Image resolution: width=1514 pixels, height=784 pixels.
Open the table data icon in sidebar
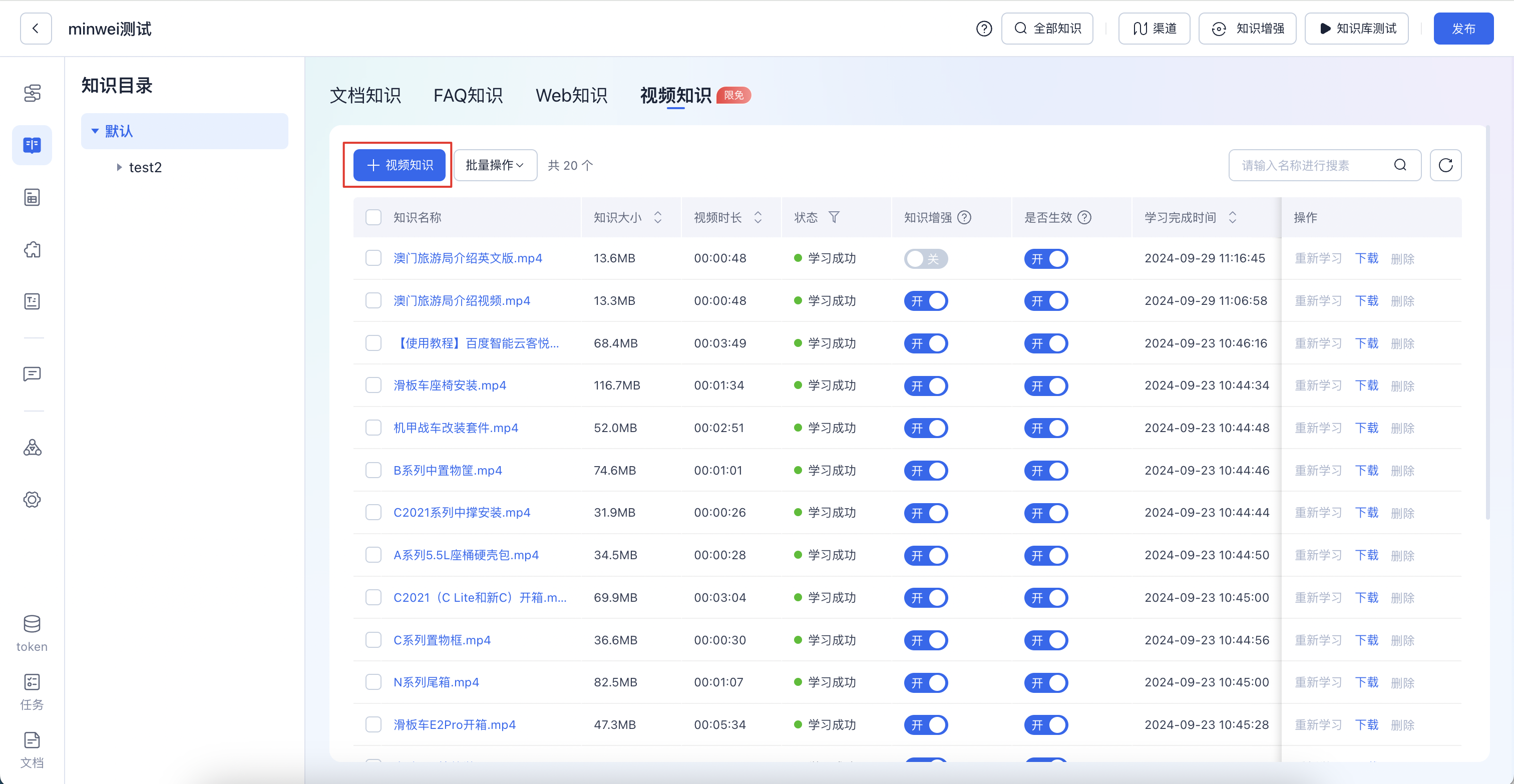point(32,197)
